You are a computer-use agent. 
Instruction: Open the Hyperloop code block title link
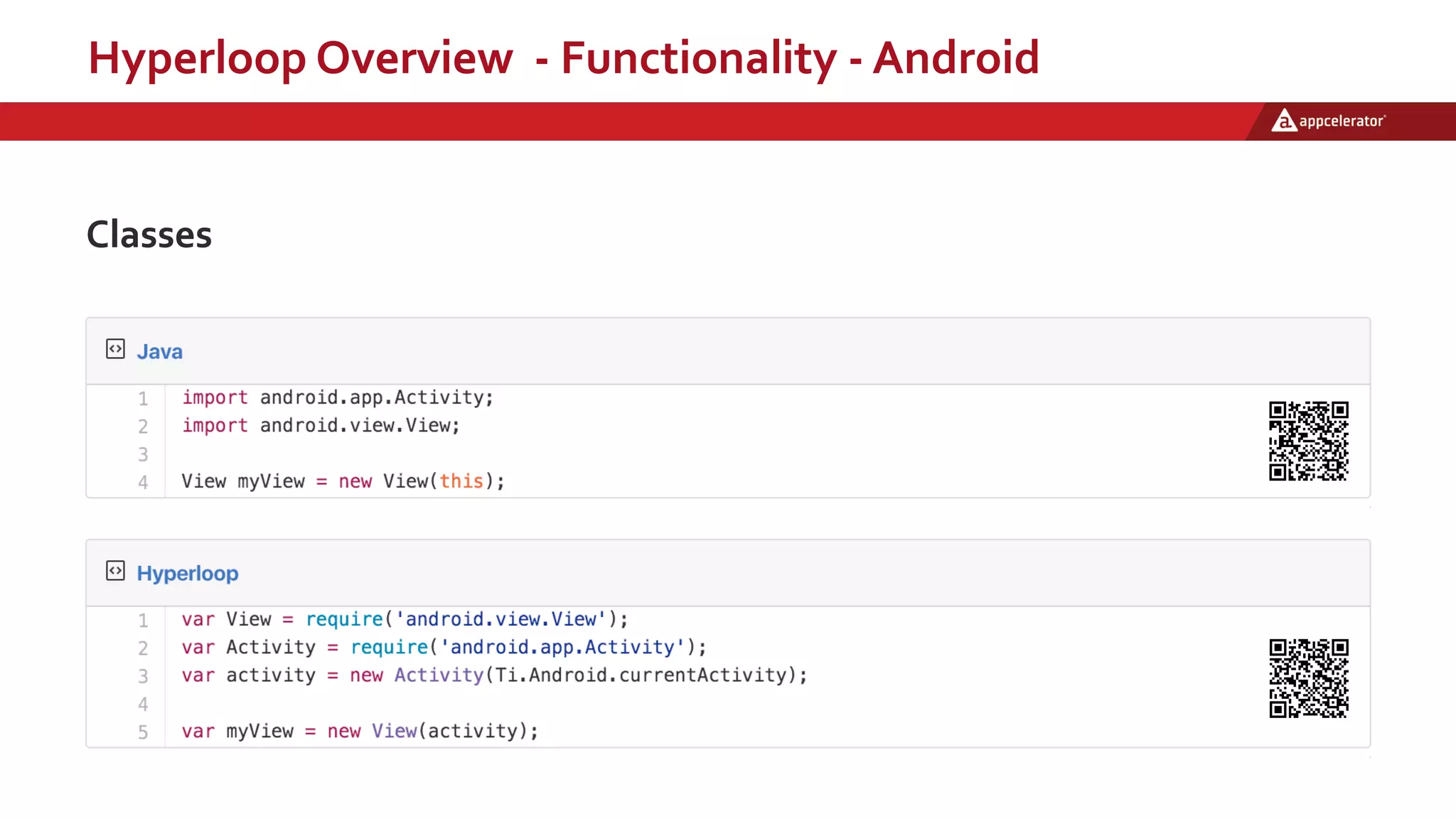click(x=187, y=573)
